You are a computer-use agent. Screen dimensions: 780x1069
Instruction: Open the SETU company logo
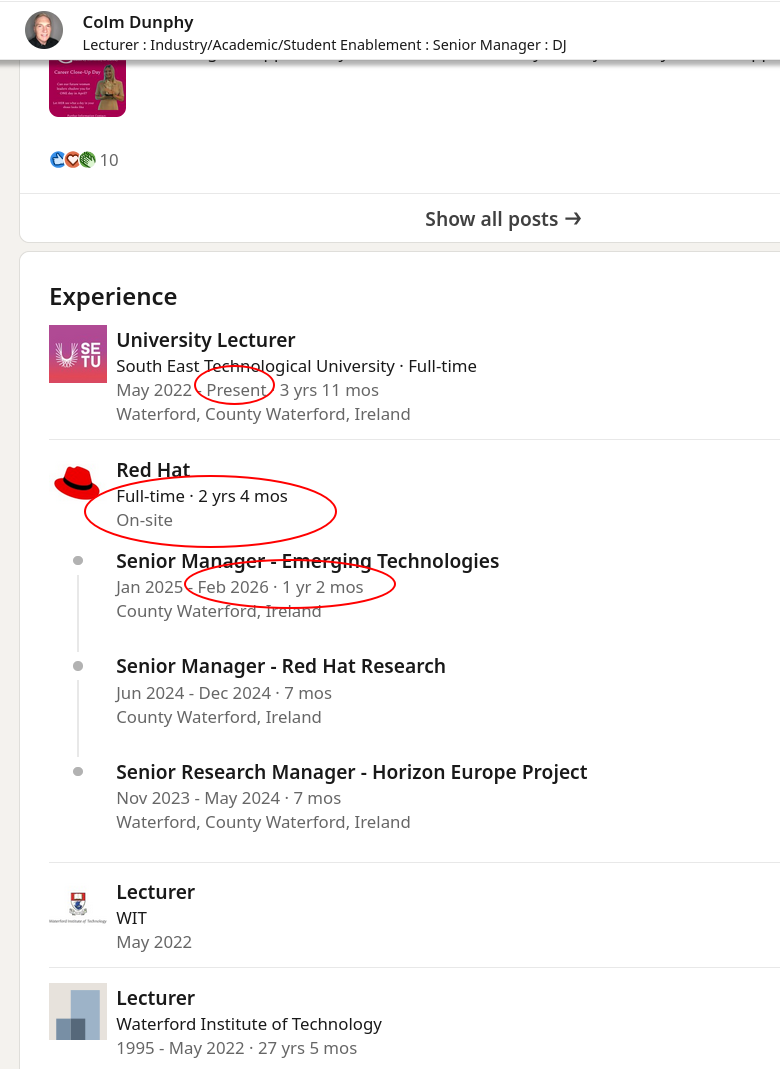coord(78,354)
